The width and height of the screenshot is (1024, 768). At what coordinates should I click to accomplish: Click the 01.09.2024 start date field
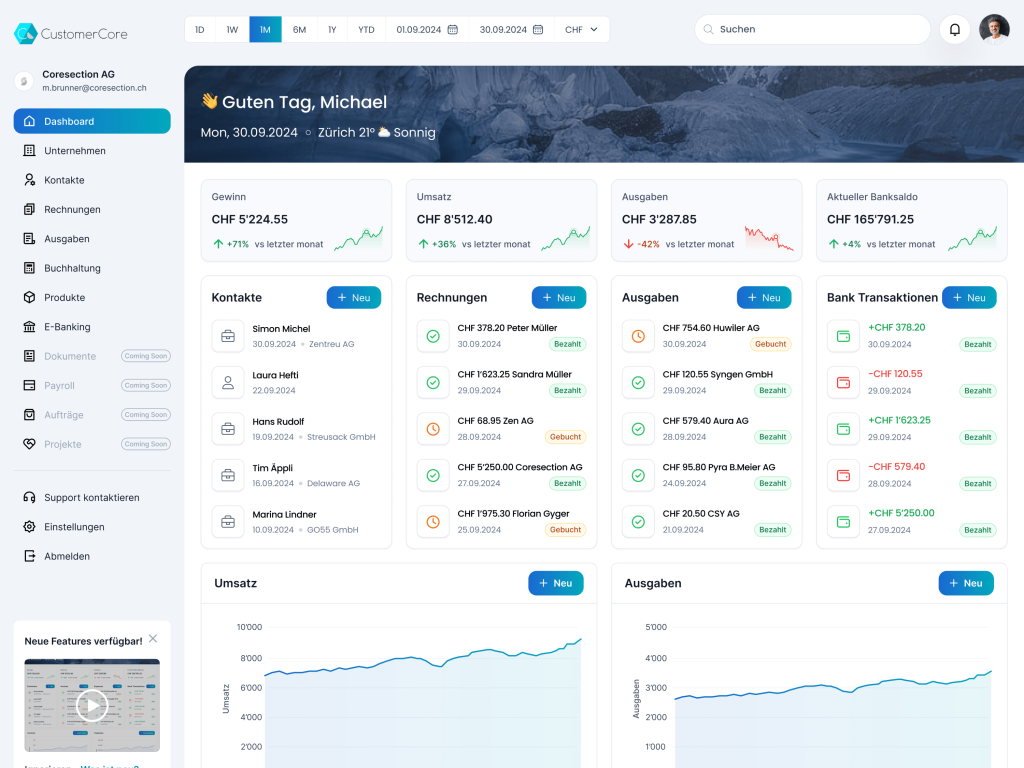point(427,29)
